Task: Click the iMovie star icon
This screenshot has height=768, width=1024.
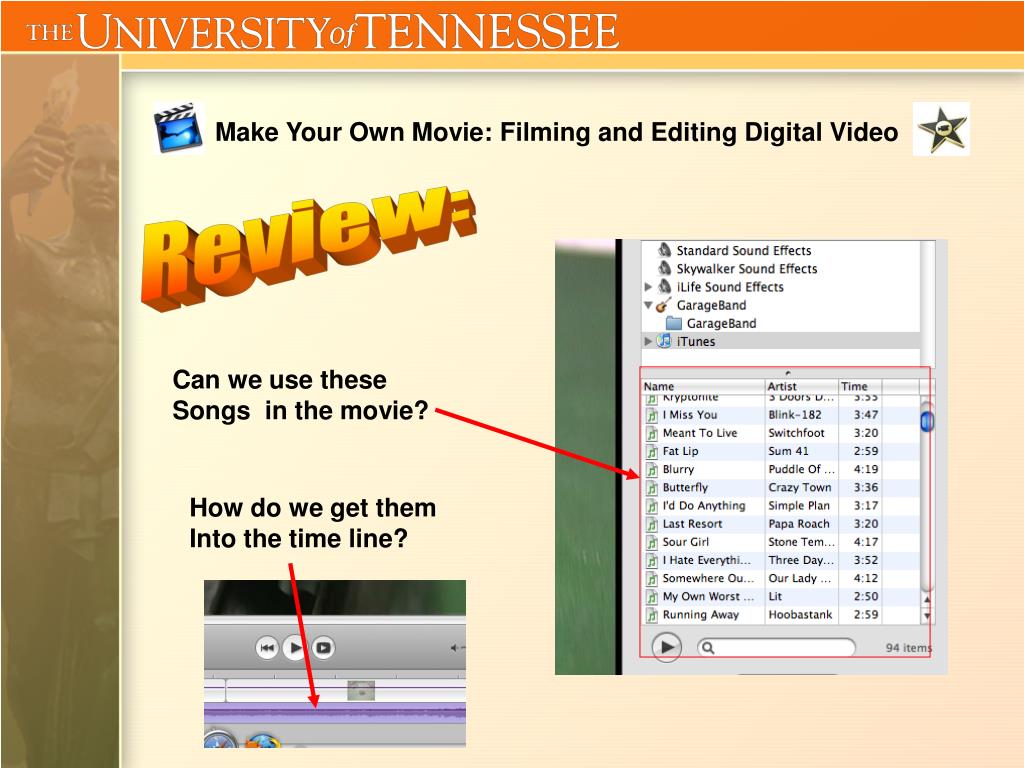Action: point(941,129)
